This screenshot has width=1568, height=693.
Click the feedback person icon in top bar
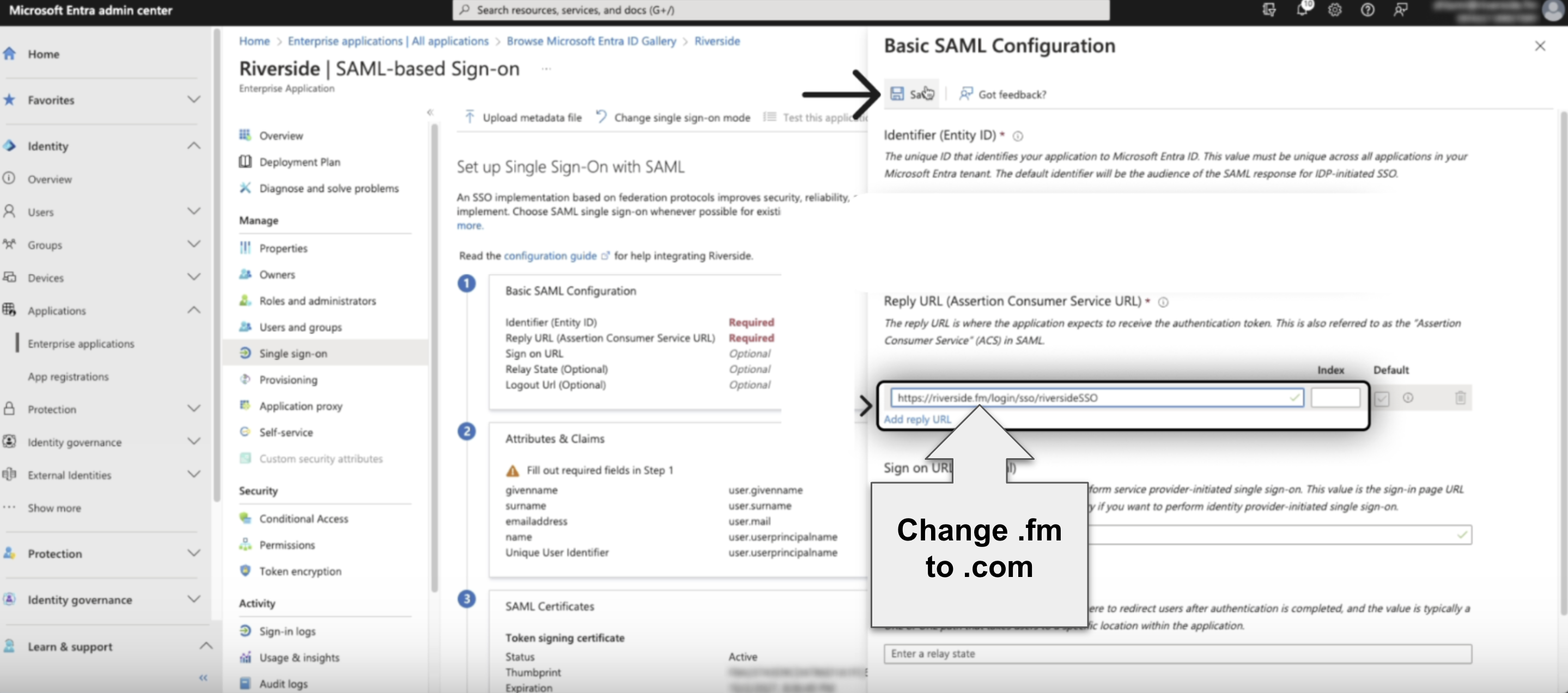[x=1400, y=10]
